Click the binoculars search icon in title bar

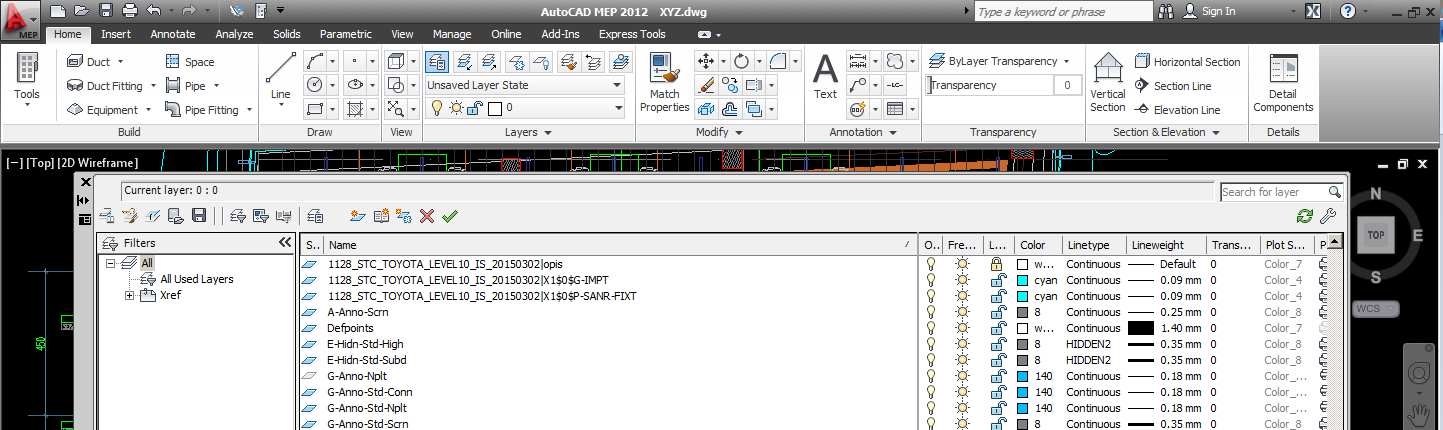[1166, 11]
